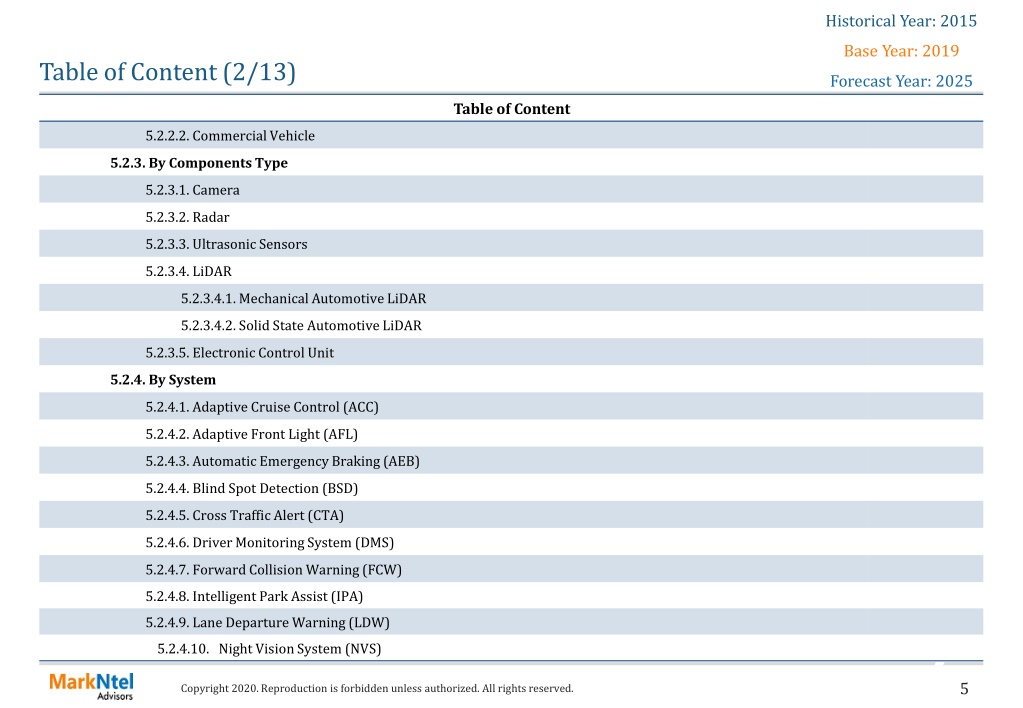Click '5.2.4.8. Intelligent Park Assist (IPA)'
This screenshot has height=708, width=1023.
(254, 596)
